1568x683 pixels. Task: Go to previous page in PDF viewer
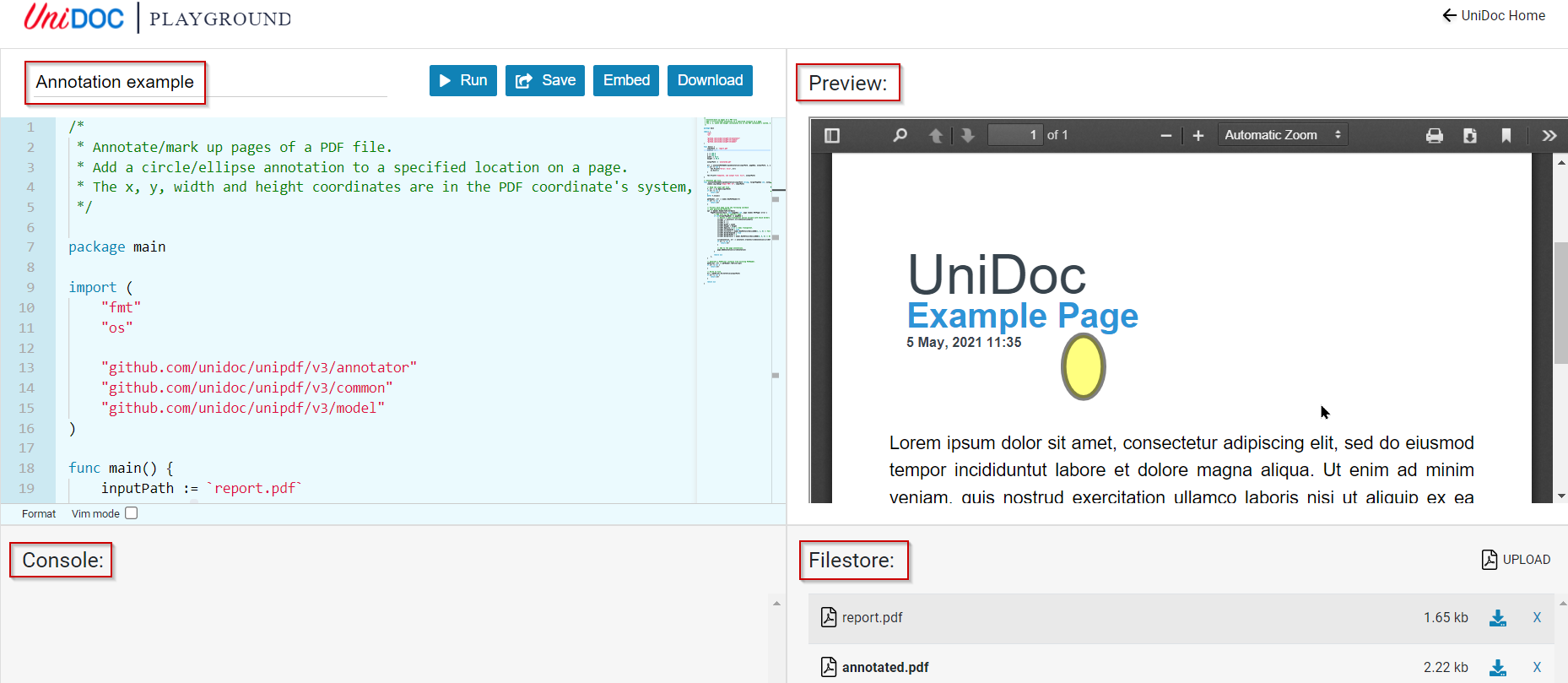coord(935,135)
